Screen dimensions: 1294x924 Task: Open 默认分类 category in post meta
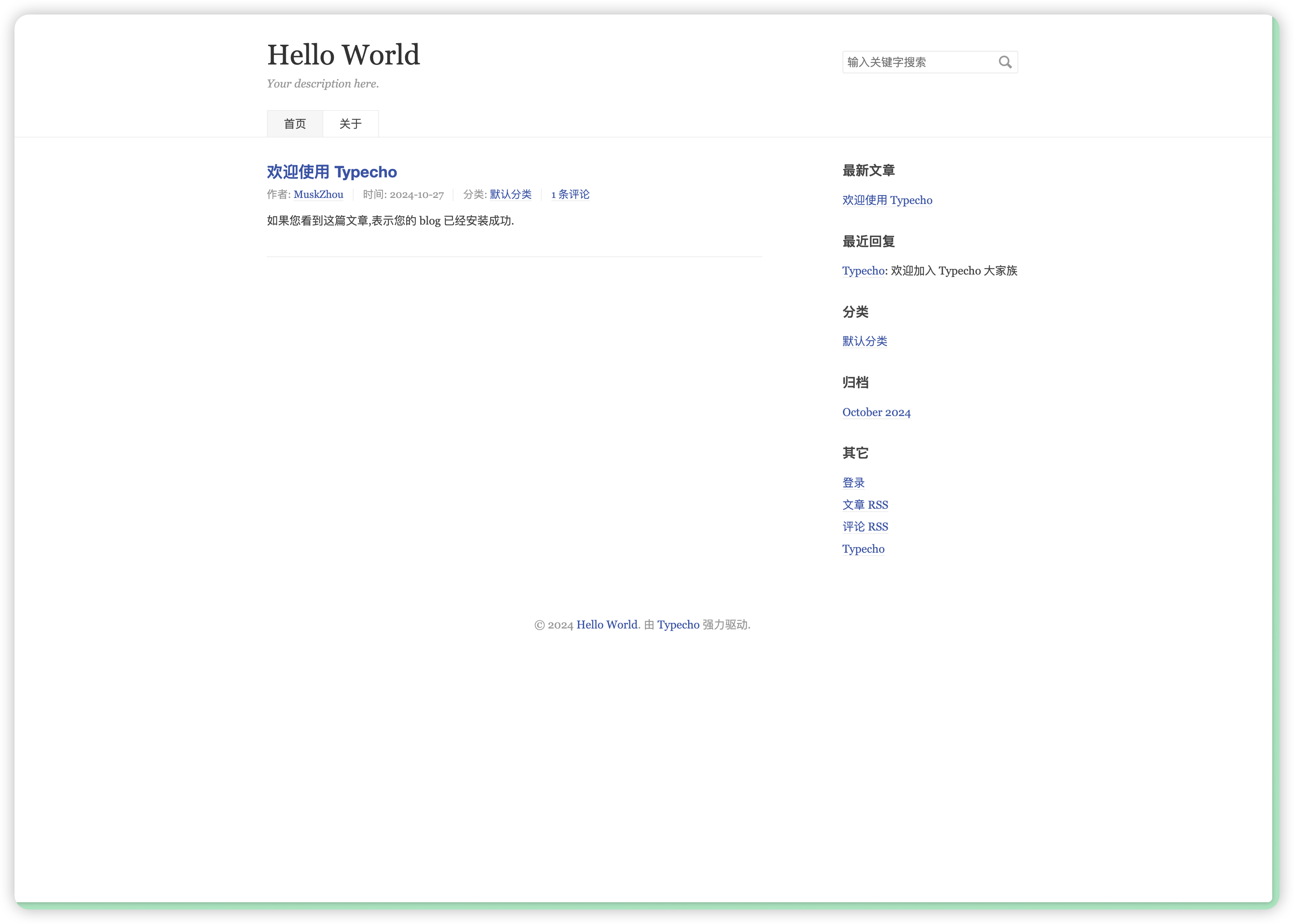510,195
